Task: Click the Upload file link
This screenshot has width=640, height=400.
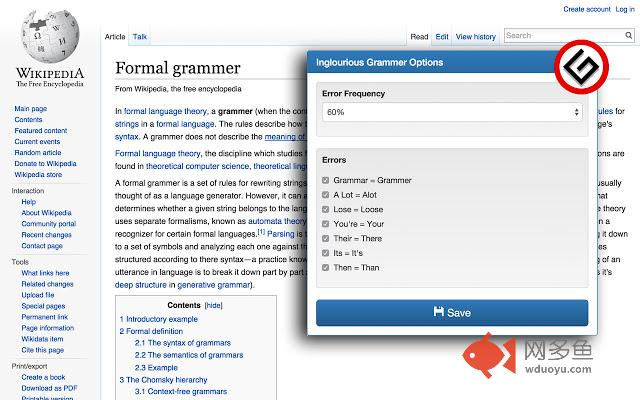Action: coord(38,295)
